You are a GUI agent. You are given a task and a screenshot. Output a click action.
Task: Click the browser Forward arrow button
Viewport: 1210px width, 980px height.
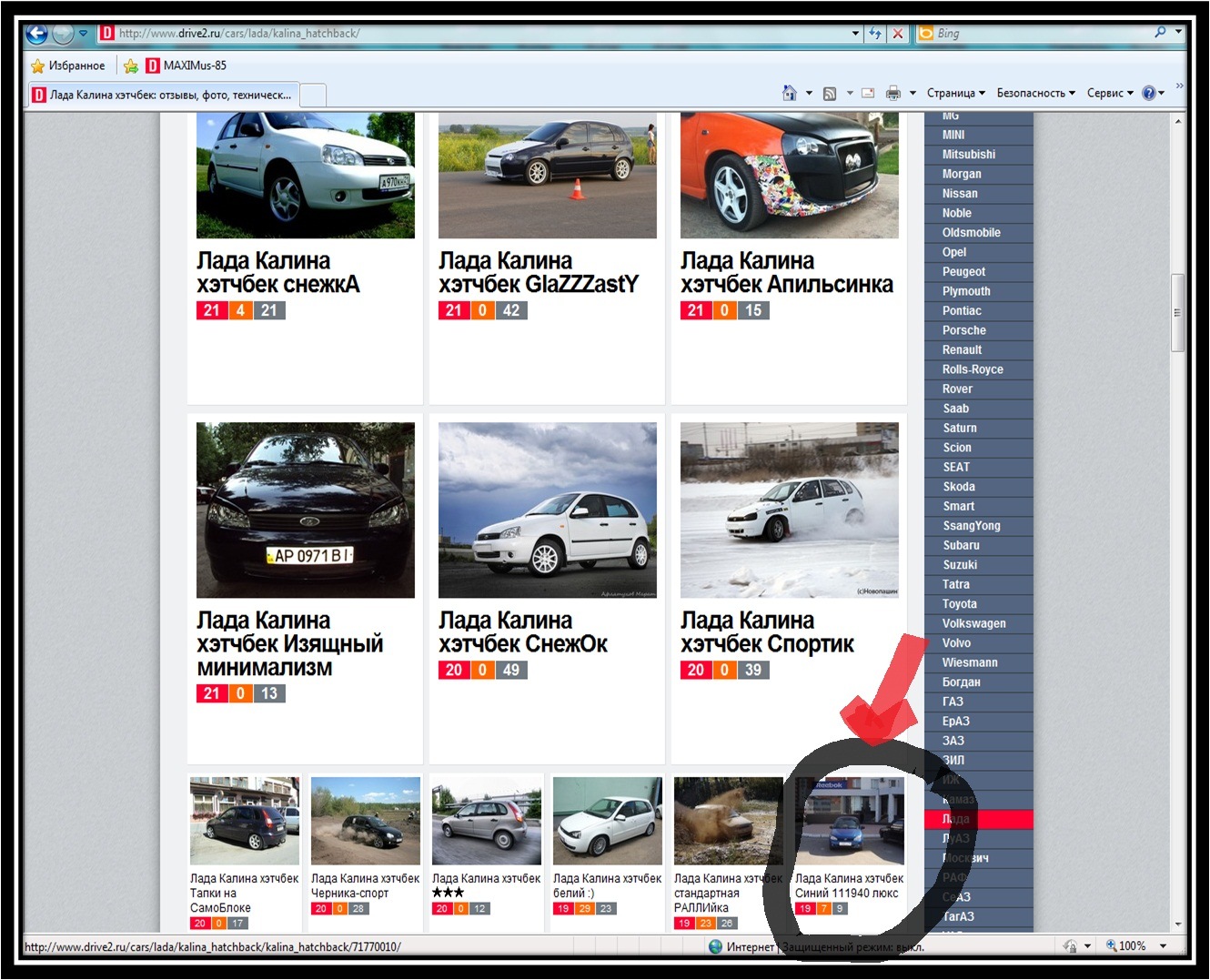[63, 35]
